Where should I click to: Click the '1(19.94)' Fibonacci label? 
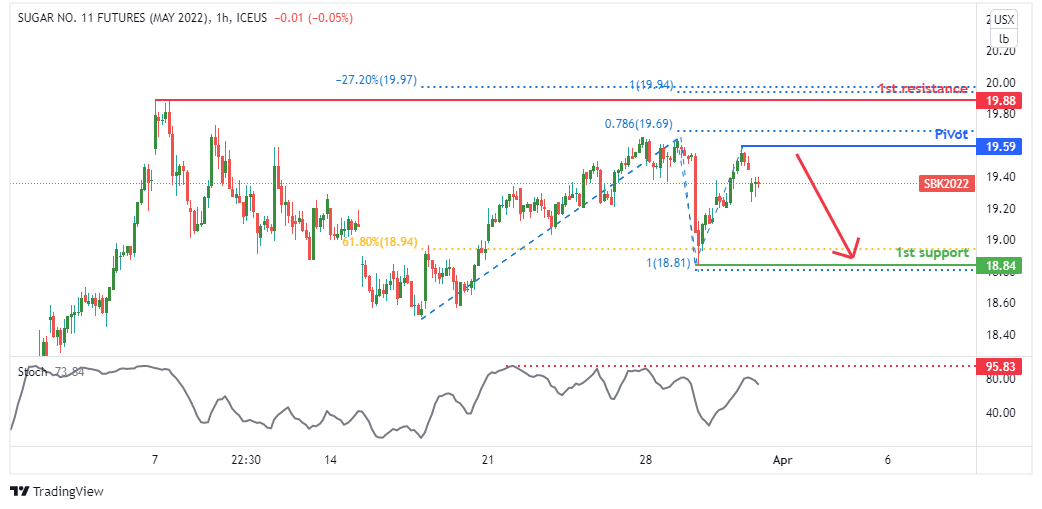coord(651,84)
